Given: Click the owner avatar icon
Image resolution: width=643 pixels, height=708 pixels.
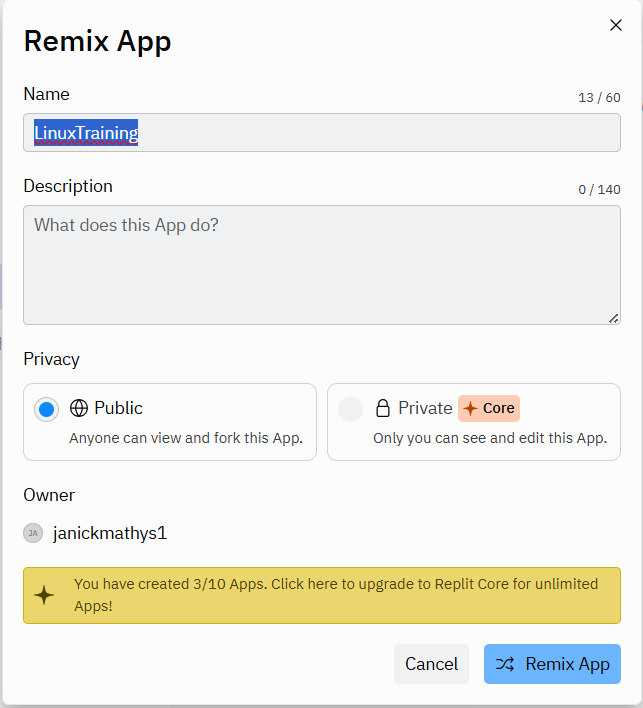Looking at the screenshot, I should (33, 533).
